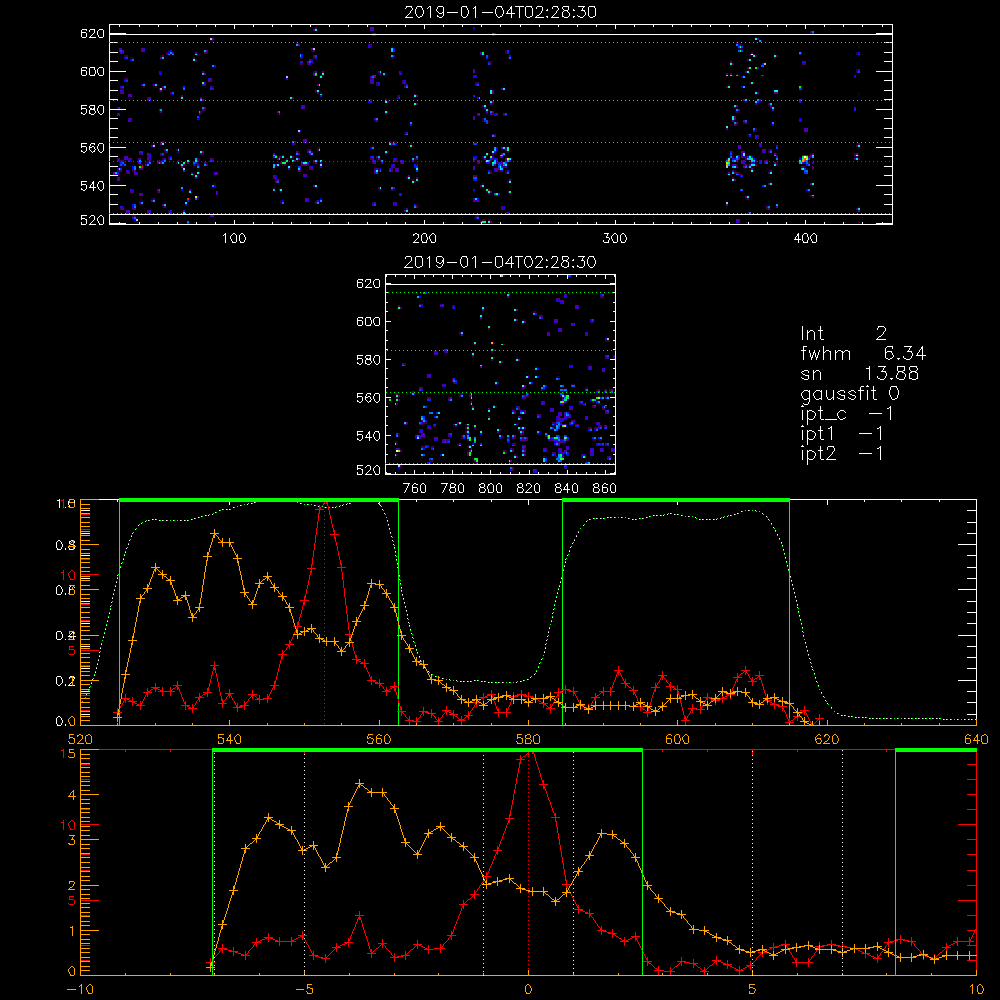Image resolution: width=1000 pixels, height=1000 pixels.
Task: Click y-axis label 520 of the wide top image
Action: coord(92,220)
